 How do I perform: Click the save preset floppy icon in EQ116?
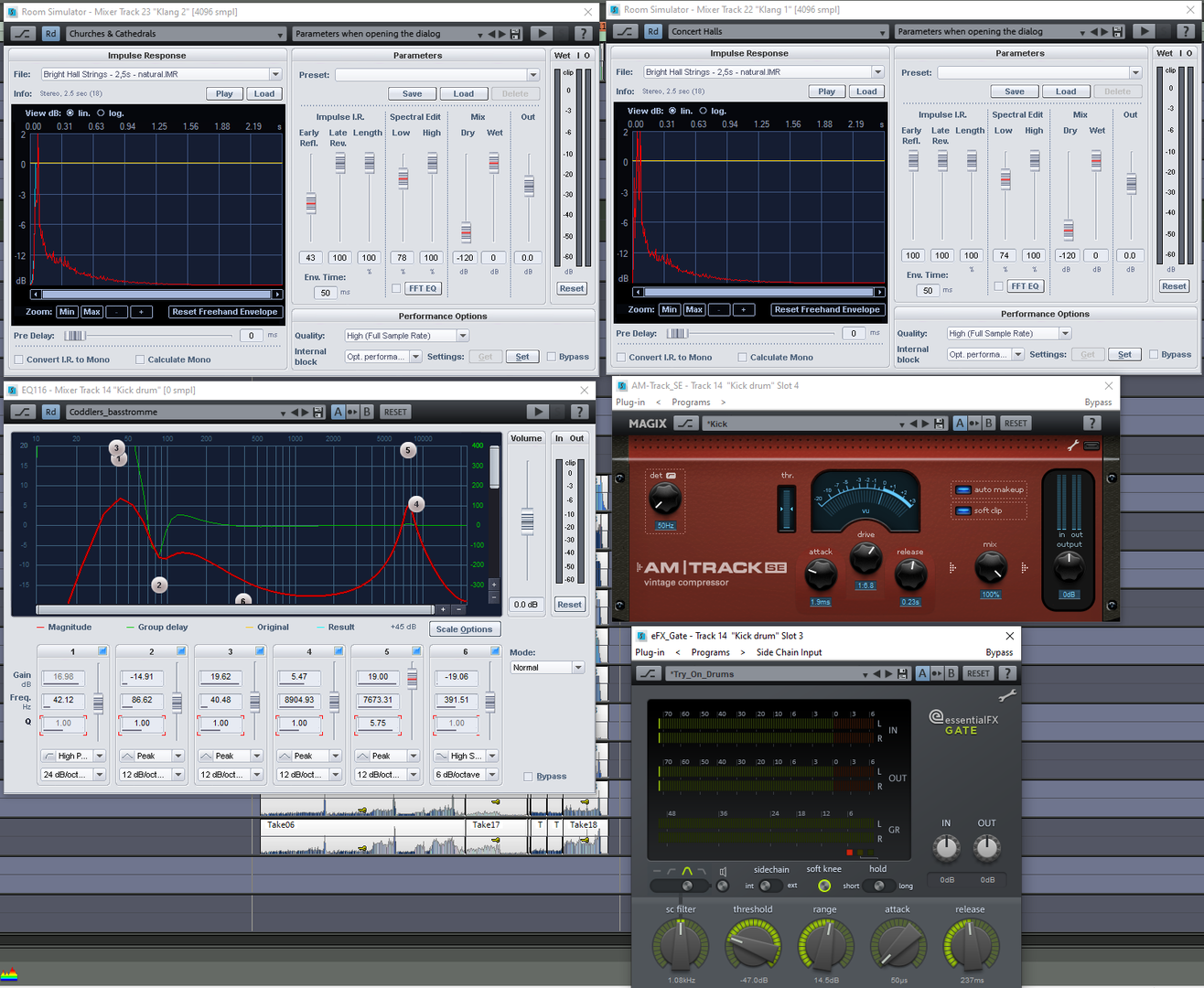point(317,413)
